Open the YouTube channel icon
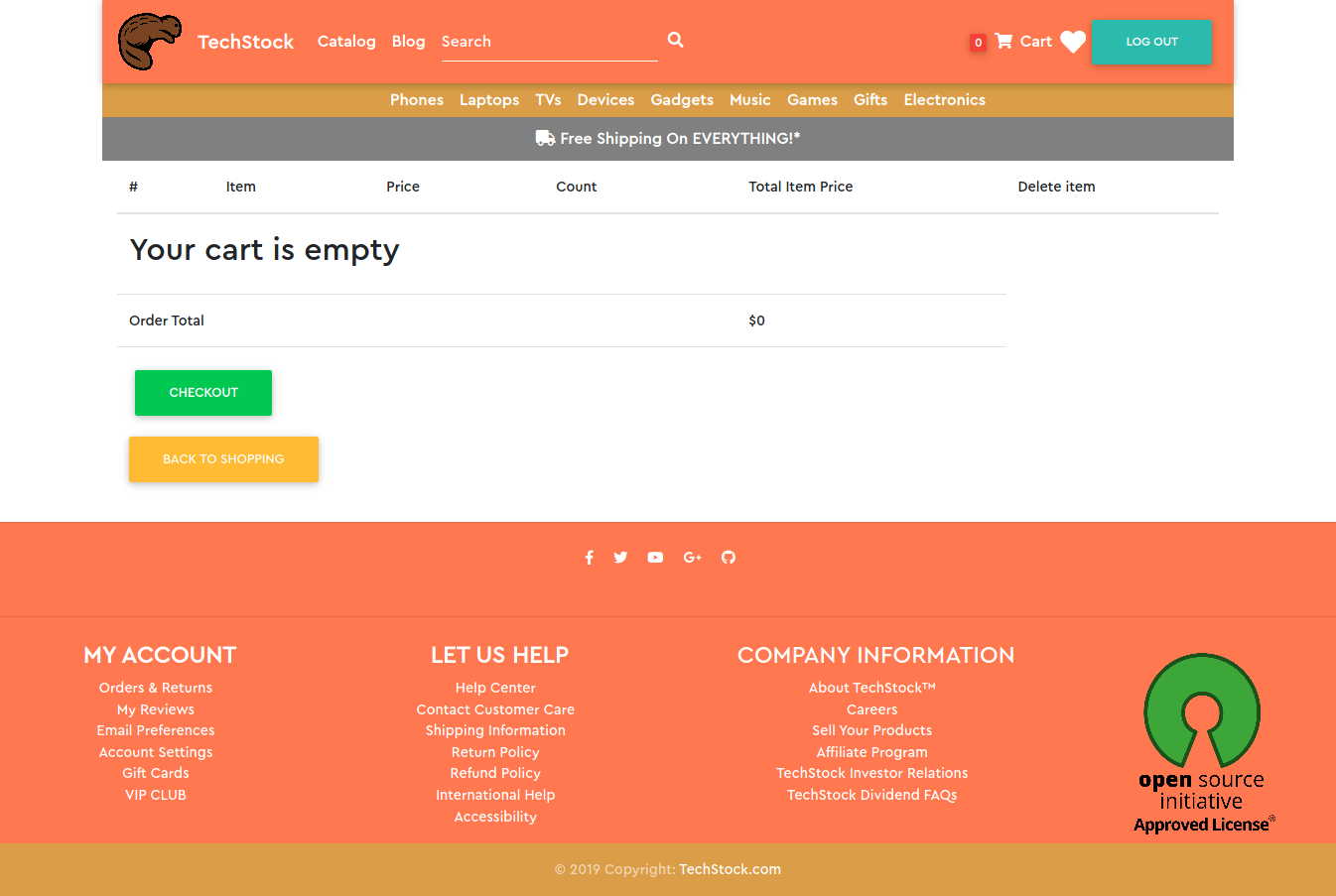The width and height of the screenshot is (1336, 896). click(655, 558)
